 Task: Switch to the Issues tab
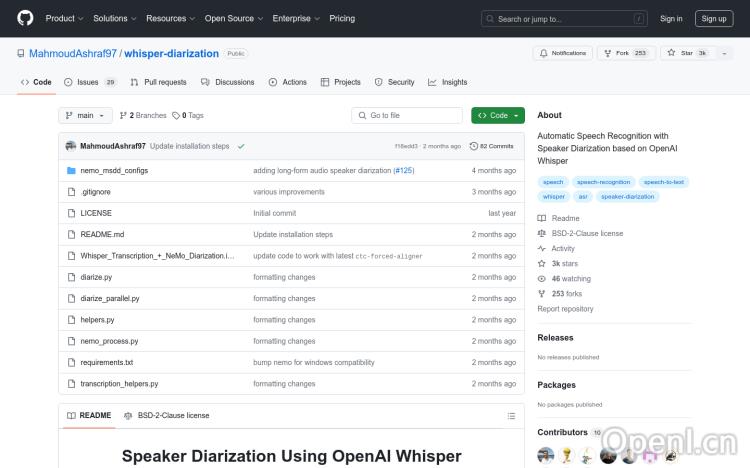89,82
